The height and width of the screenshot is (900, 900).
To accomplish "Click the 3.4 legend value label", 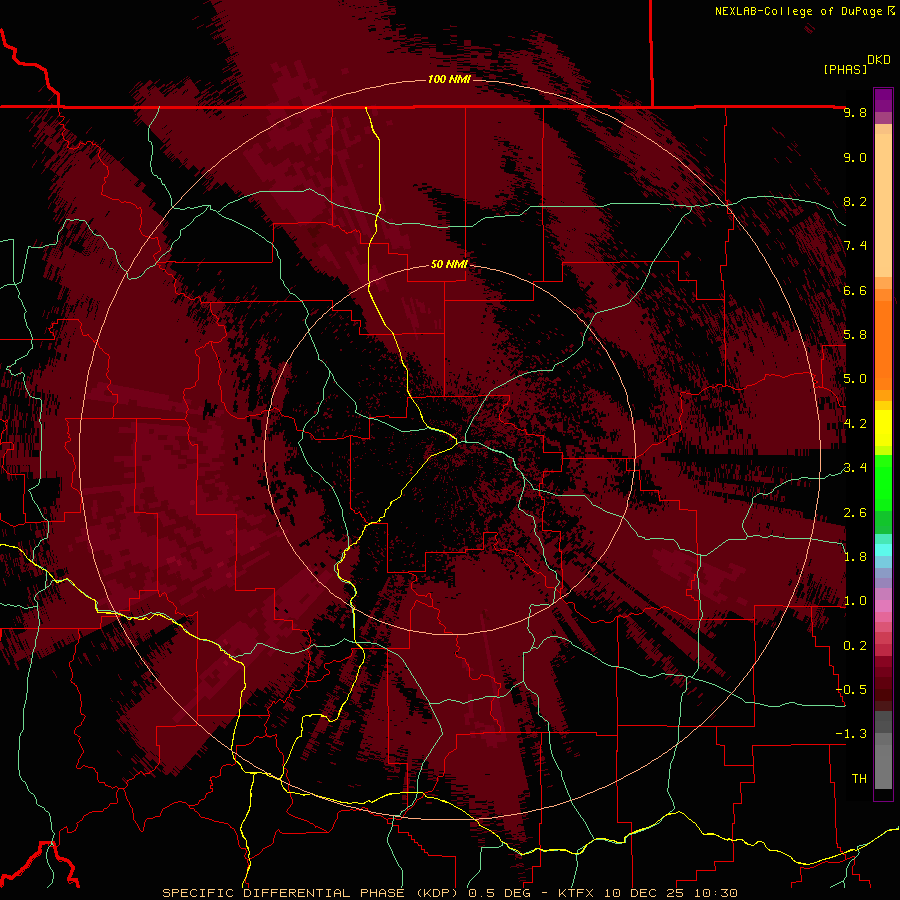I will coord(855,468).
